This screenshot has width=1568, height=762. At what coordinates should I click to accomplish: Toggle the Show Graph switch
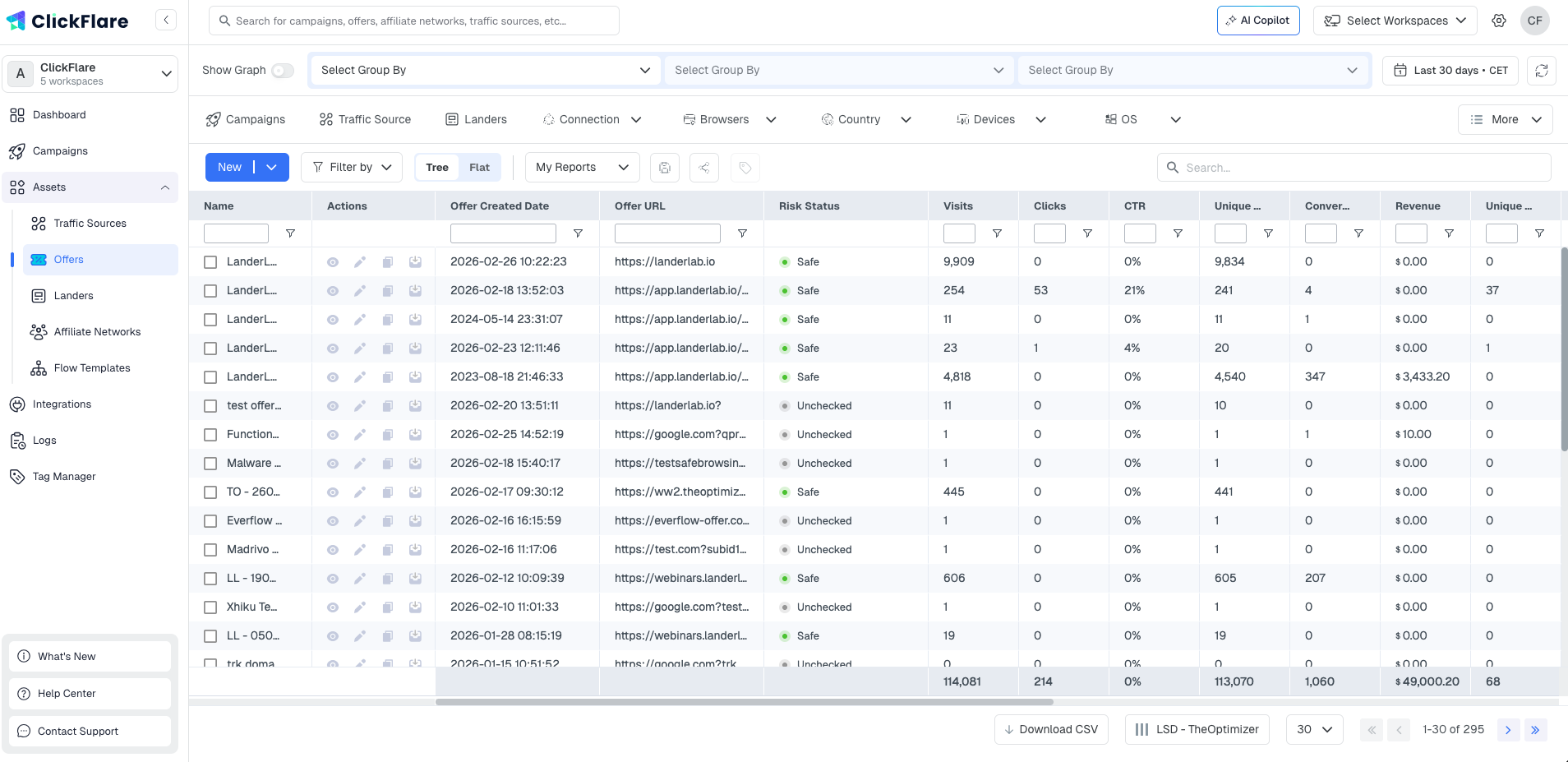(x=283, y=71)
